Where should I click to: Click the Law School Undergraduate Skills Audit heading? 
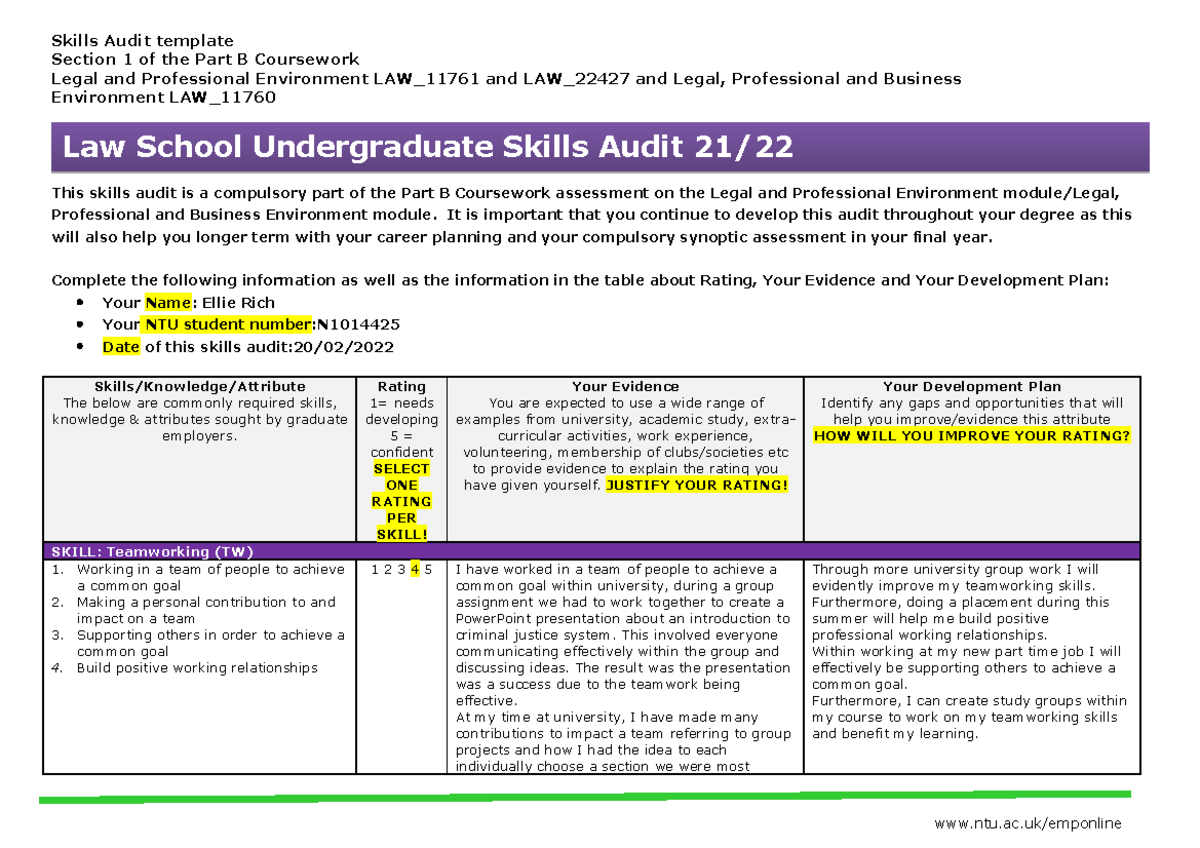pyautogui.click(x=425, y=146)
